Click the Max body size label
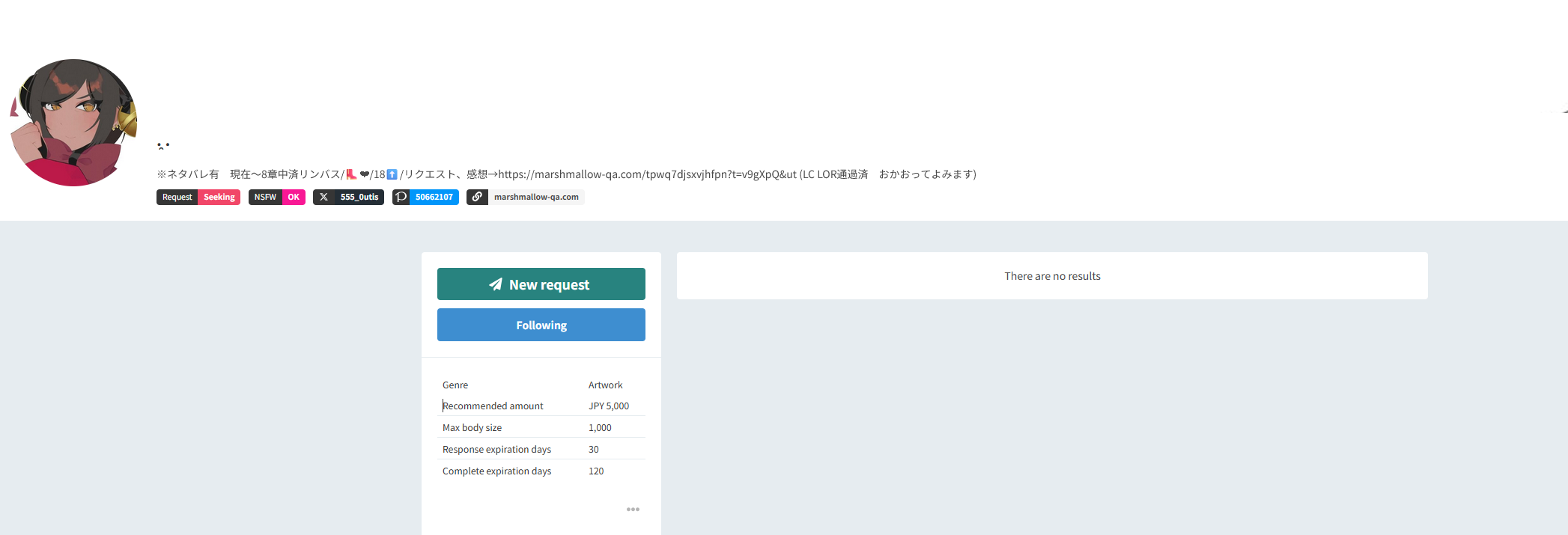Viewport: 1568px width, 535px height. coord(472,428)
